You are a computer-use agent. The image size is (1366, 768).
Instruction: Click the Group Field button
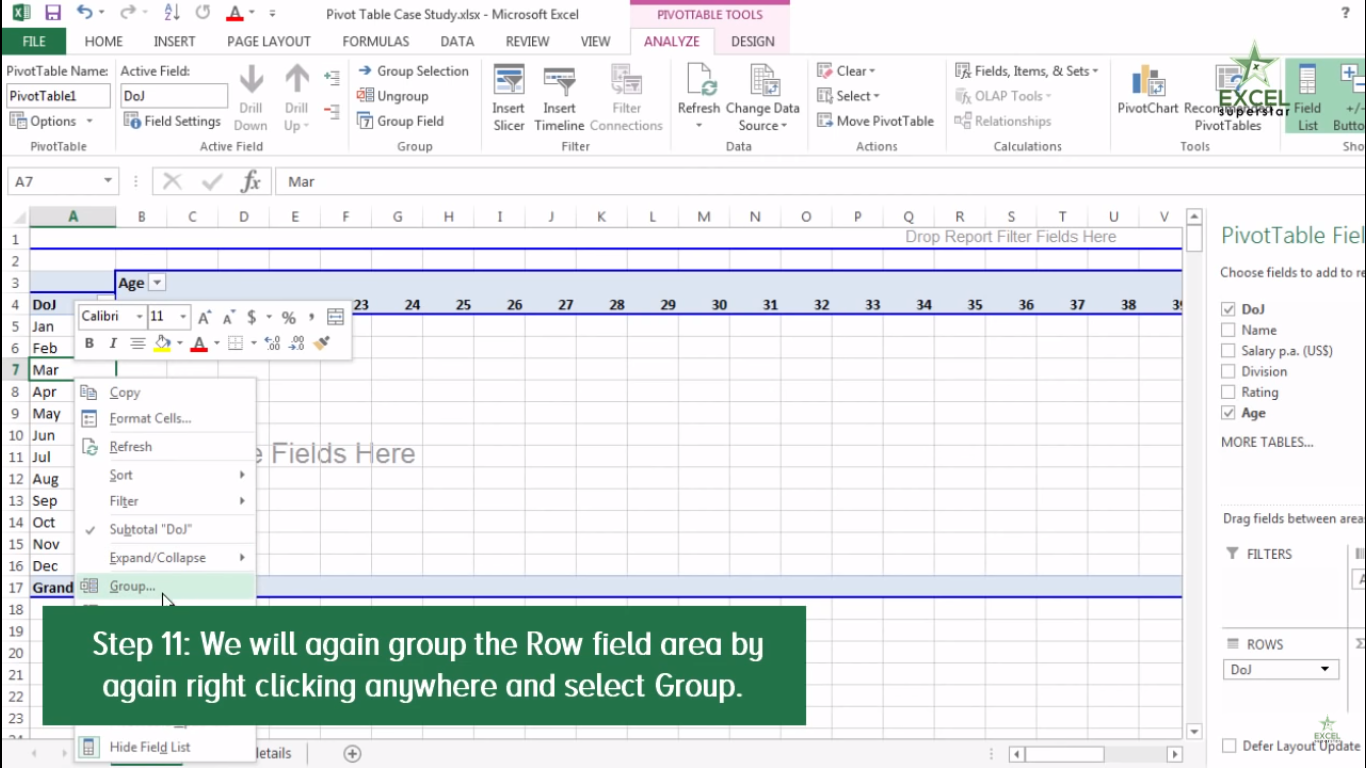[401, 121]
